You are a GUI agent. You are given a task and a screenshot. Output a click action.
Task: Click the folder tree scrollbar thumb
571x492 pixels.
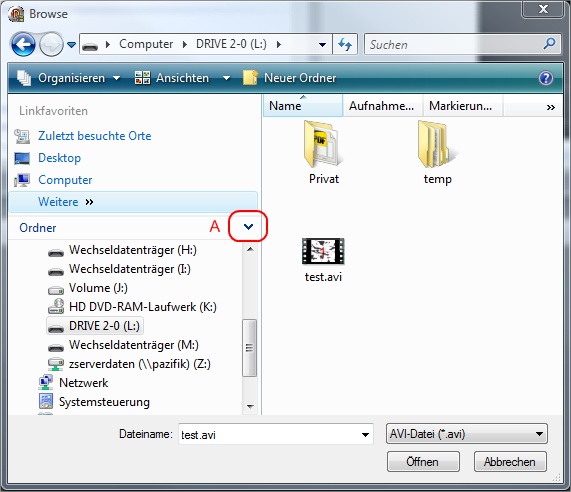[x=249, y=347]
